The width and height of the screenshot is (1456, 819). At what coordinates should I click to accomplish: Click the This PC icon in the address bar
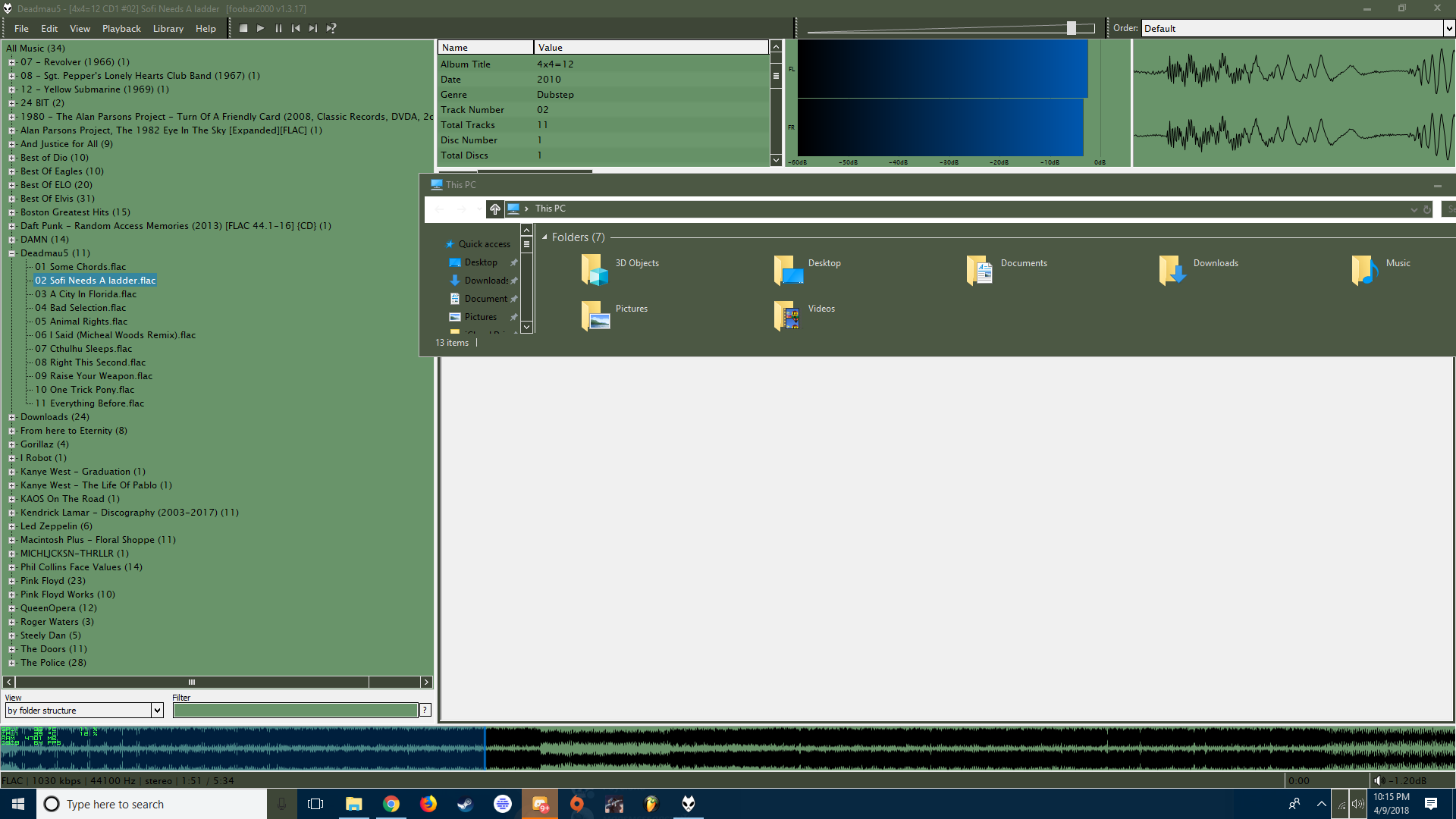pos(513,209)
